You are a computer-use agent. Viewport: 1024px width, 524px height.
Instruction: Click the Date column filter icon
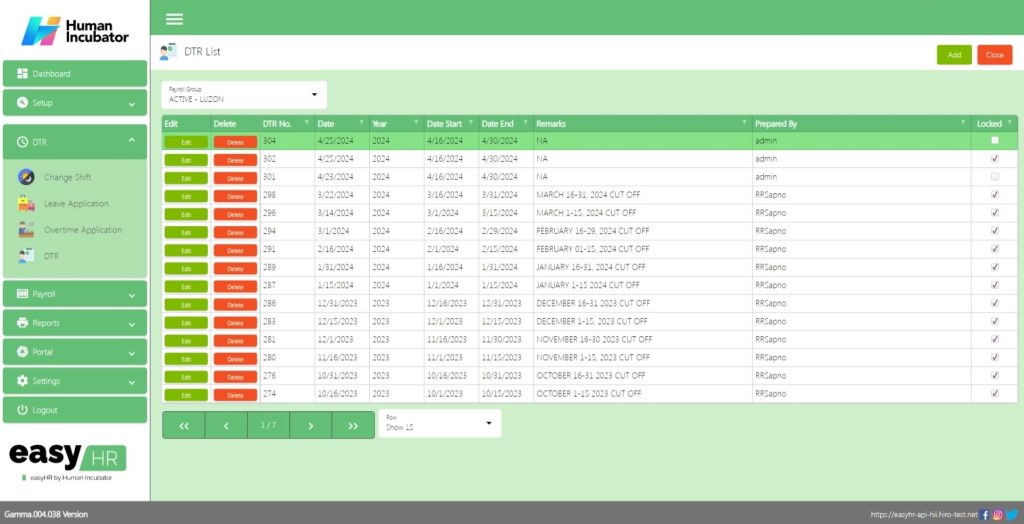pyautogui.click(x=361, y=123)
